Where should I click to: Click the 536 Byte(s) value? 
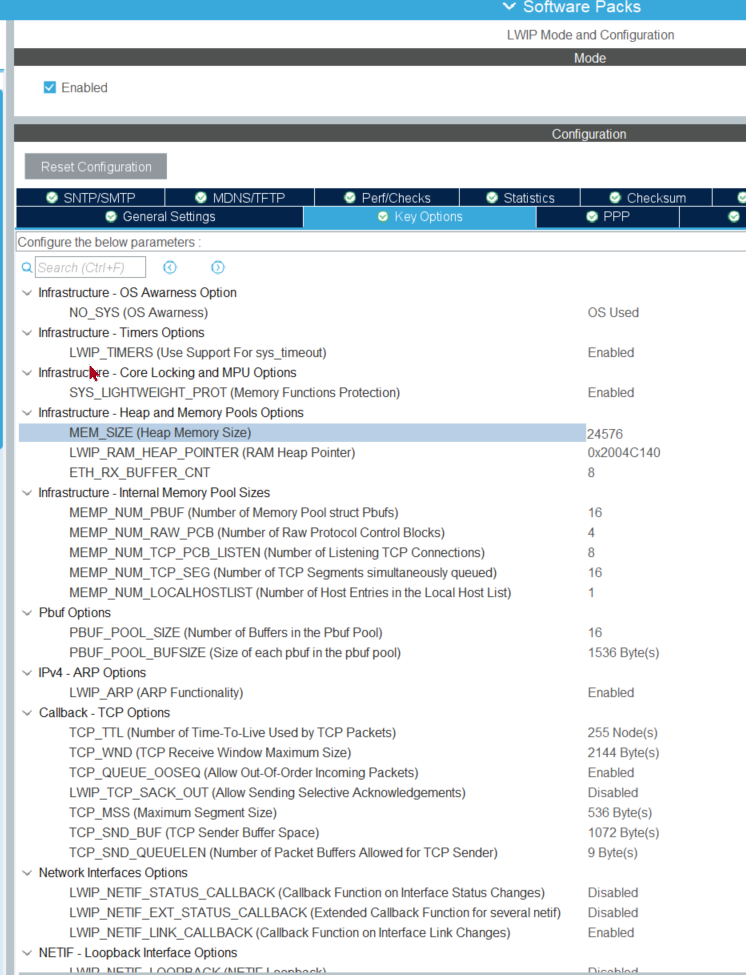point(620,813)
